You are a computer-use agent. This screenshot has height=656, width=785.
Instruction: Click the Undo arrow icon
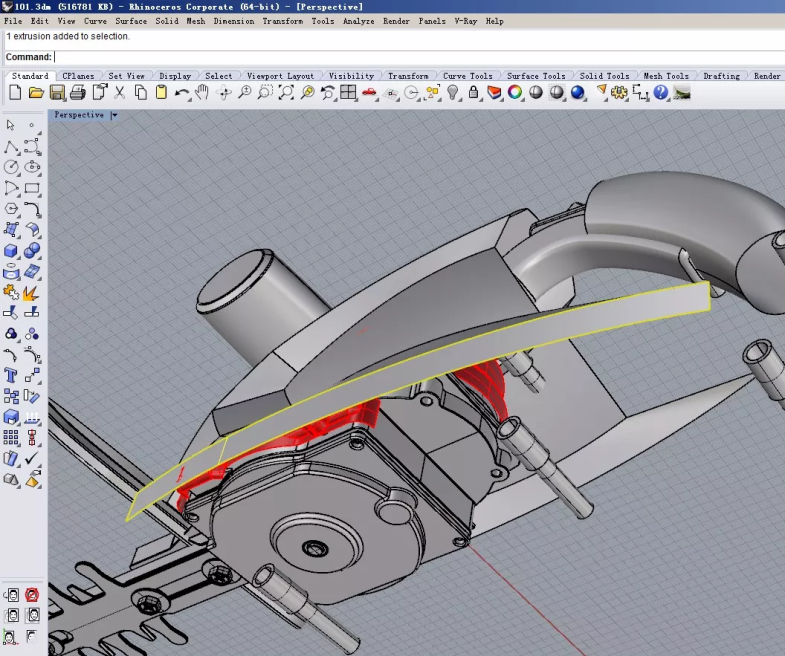coord(182,93)
